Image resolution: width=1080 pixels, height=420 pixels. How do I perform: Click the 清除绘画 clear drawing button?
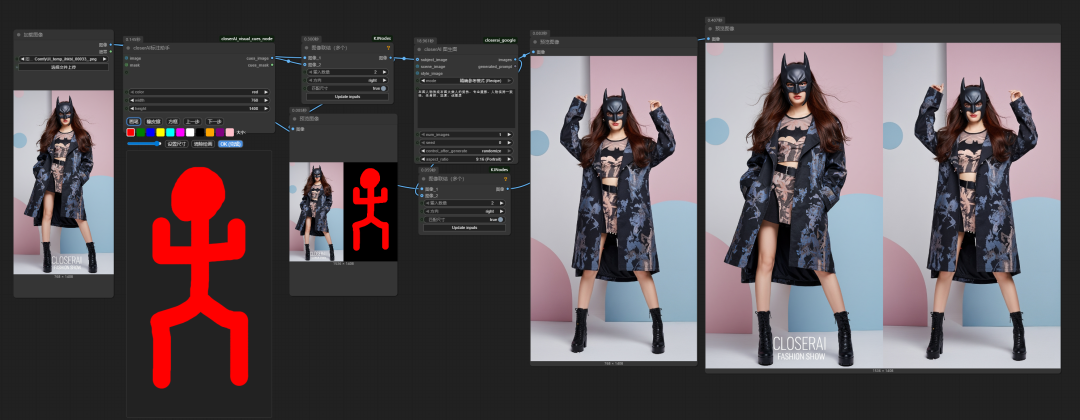(202, 144)
